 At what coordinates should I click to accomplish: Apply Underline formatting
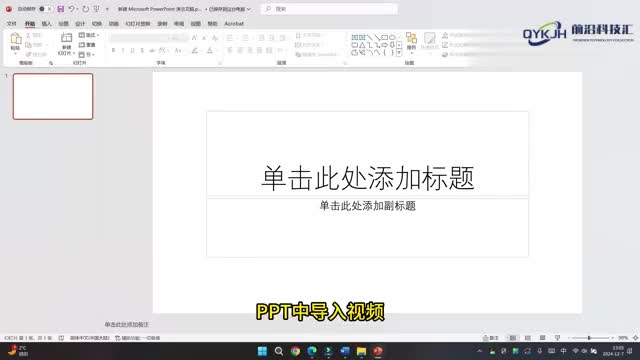[132, 51]
